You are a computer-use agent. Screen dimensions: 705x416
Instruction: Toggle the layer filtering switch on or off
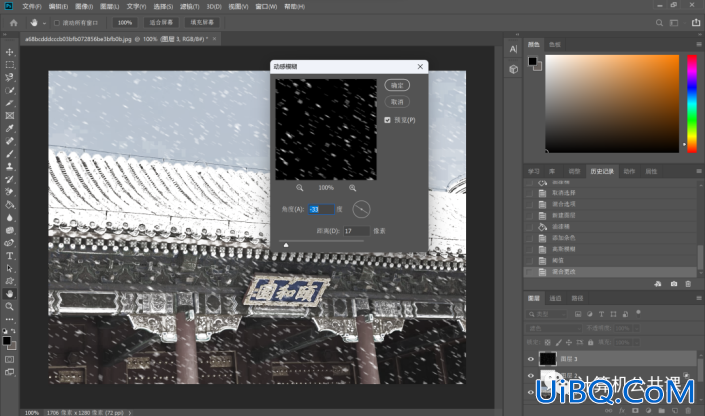pyautogui.click(x=638, y=313)
